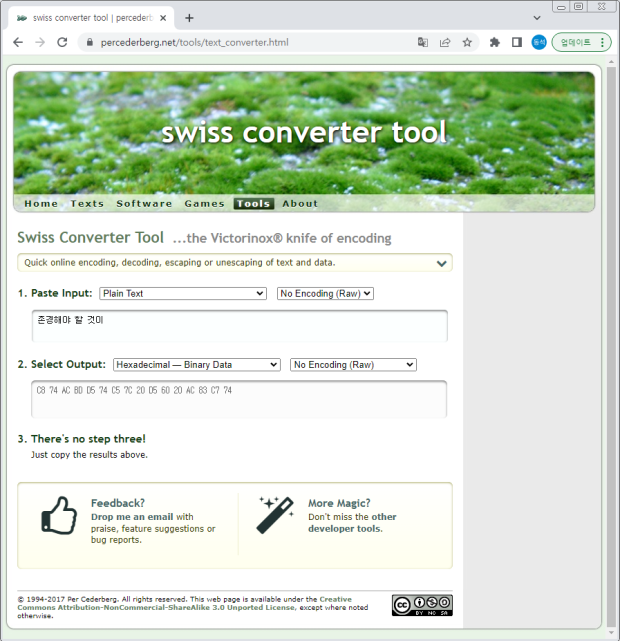This screenshot has height=641, width=620.
Task: Bookmark this page with star icon
Action: click(x=467, y=42)
